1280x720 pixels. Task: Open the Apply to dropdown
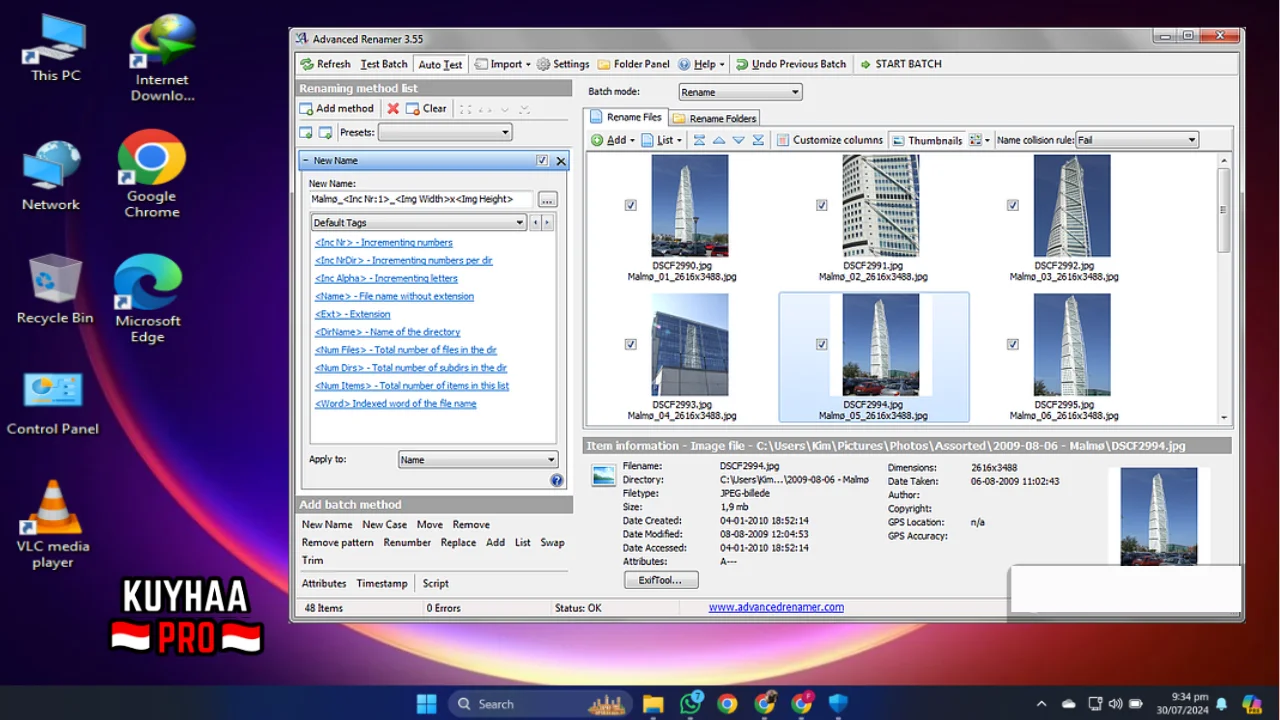[x=478, y=460]
